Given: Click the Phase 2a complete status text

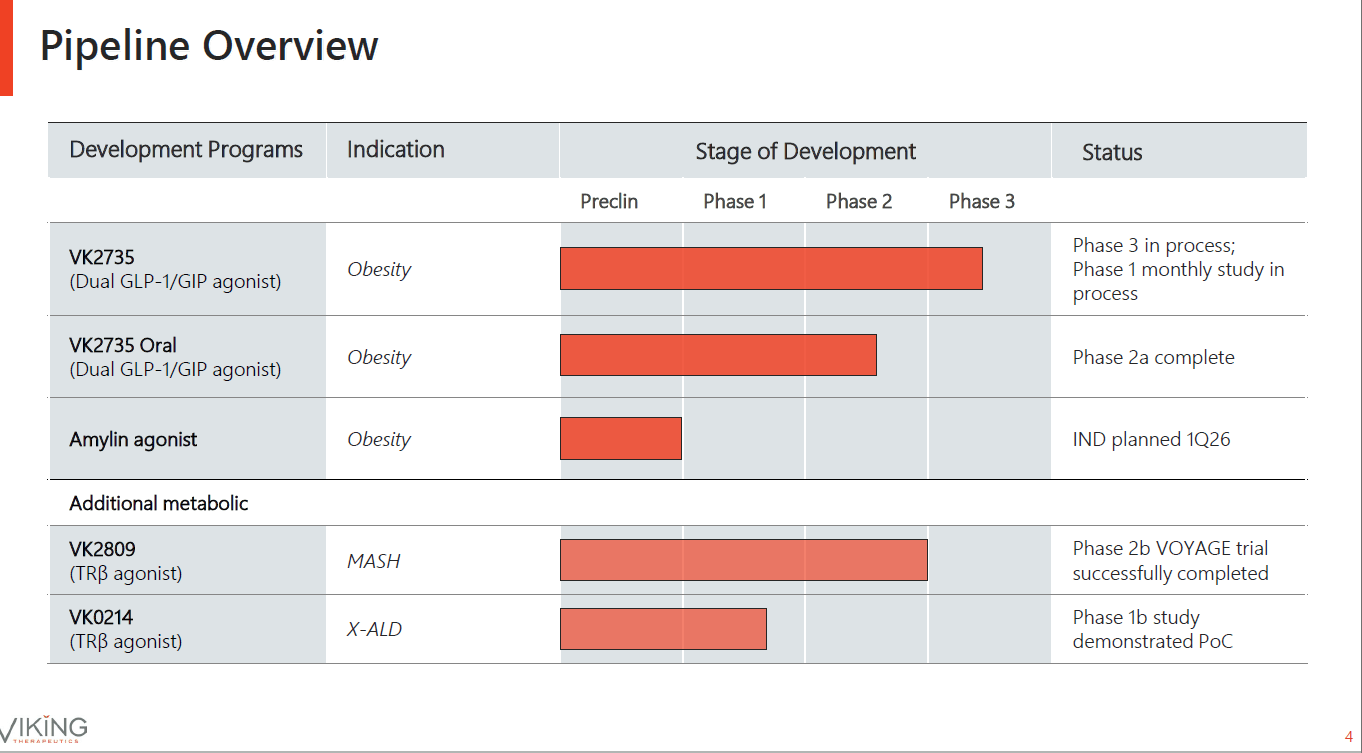Looking at the screenshot, I should point(1154,357).
